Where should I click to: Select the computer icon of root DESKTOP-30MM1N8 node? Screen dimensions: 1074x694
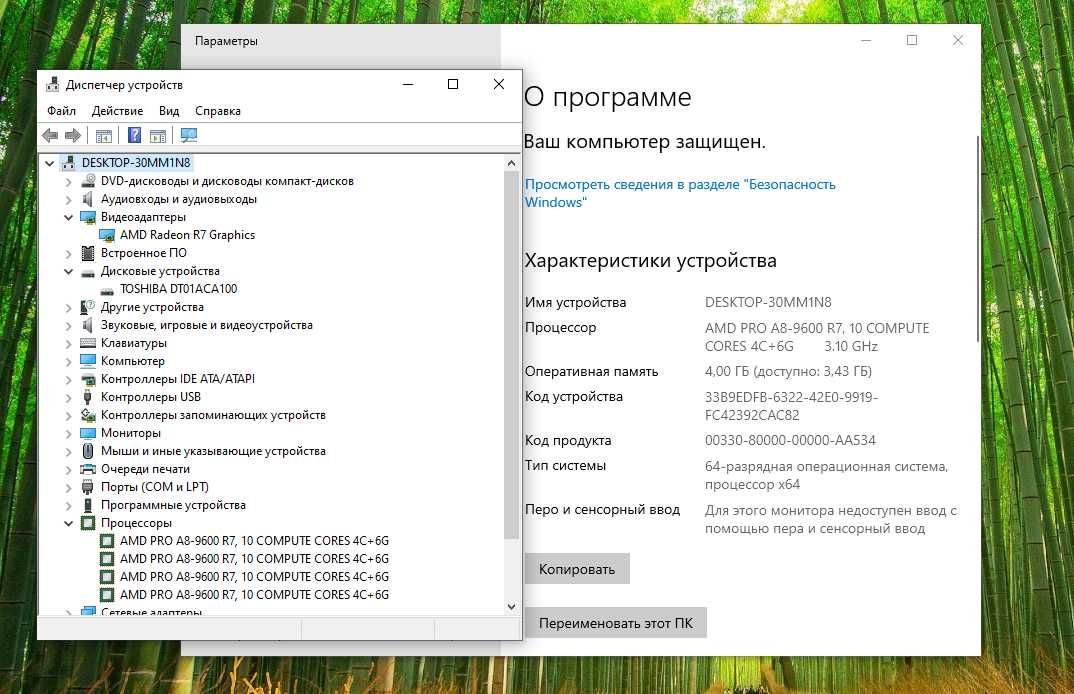click(68, 162)
